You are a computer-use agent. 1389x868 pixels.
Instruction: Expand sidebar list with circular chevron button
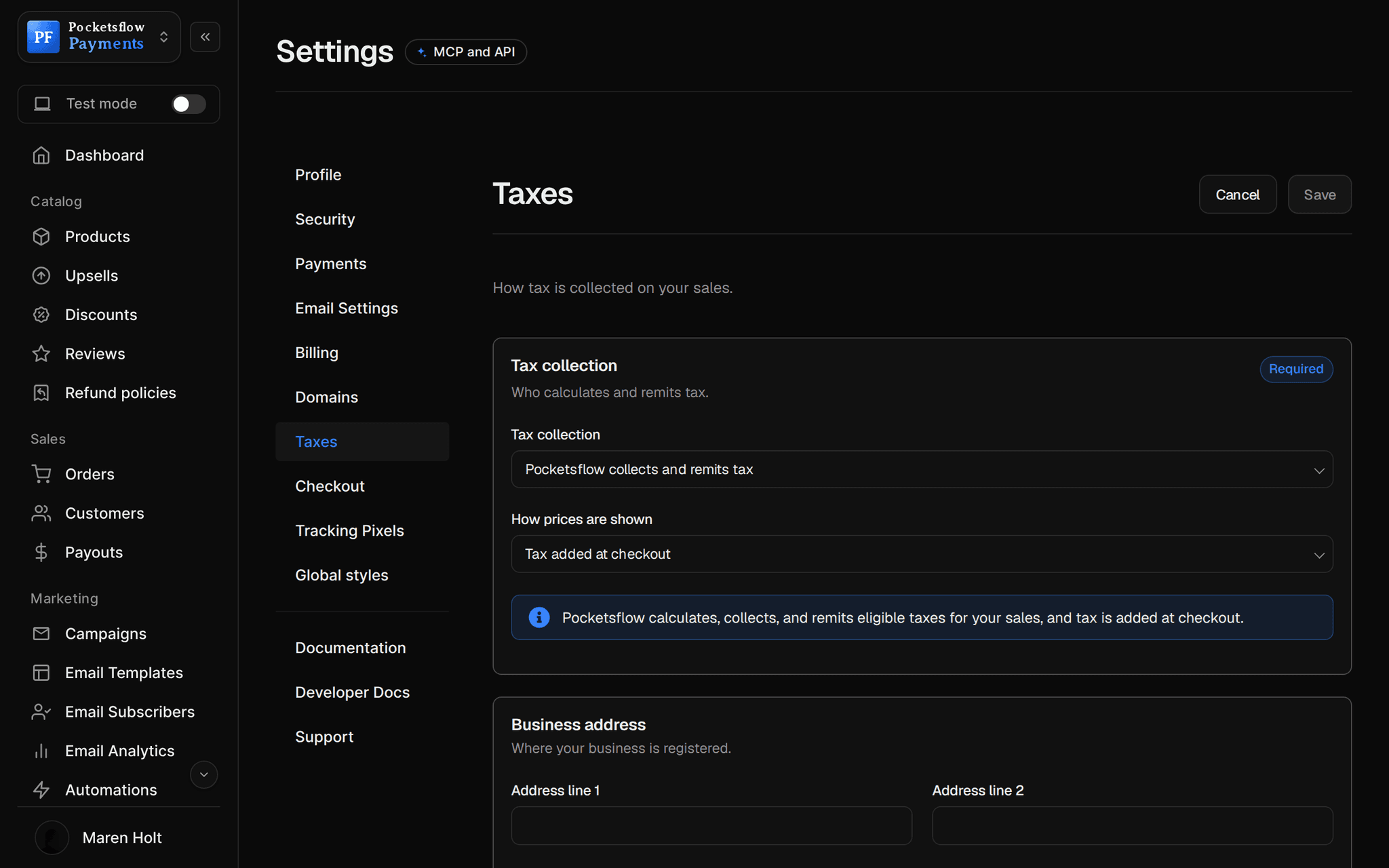click(x=203, y=774)
